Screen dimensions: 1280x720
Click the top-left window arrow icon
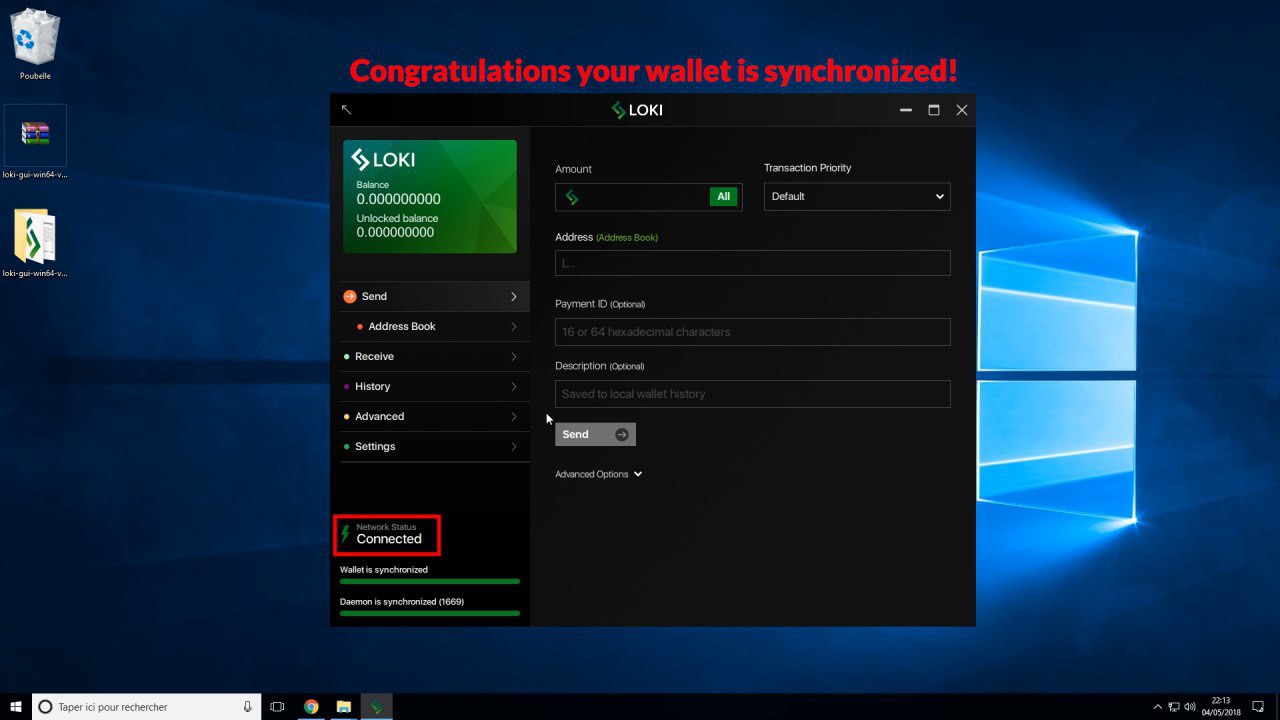(x=346, y=110)
